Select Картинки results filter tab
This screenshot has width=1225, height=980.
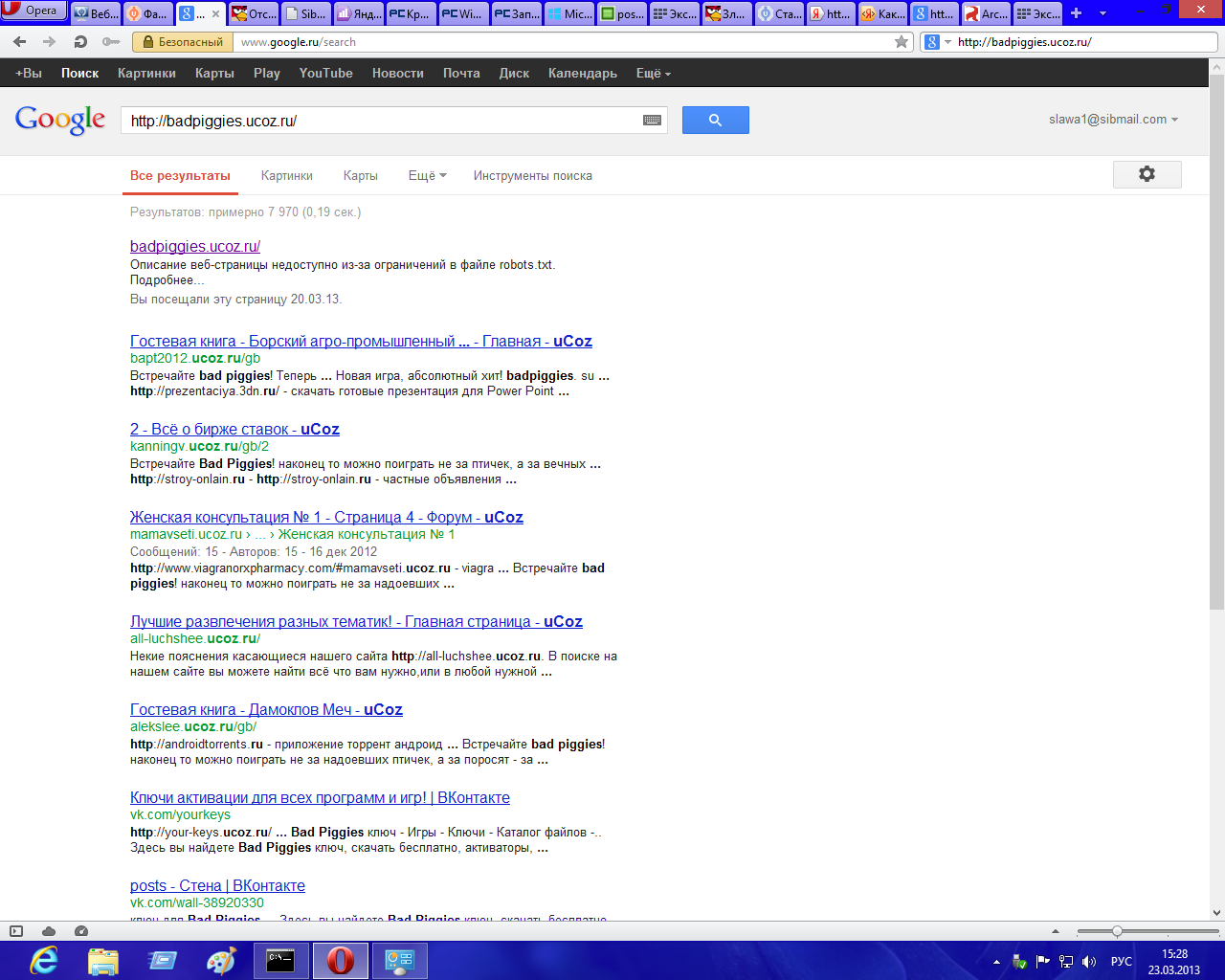point(287,175)
